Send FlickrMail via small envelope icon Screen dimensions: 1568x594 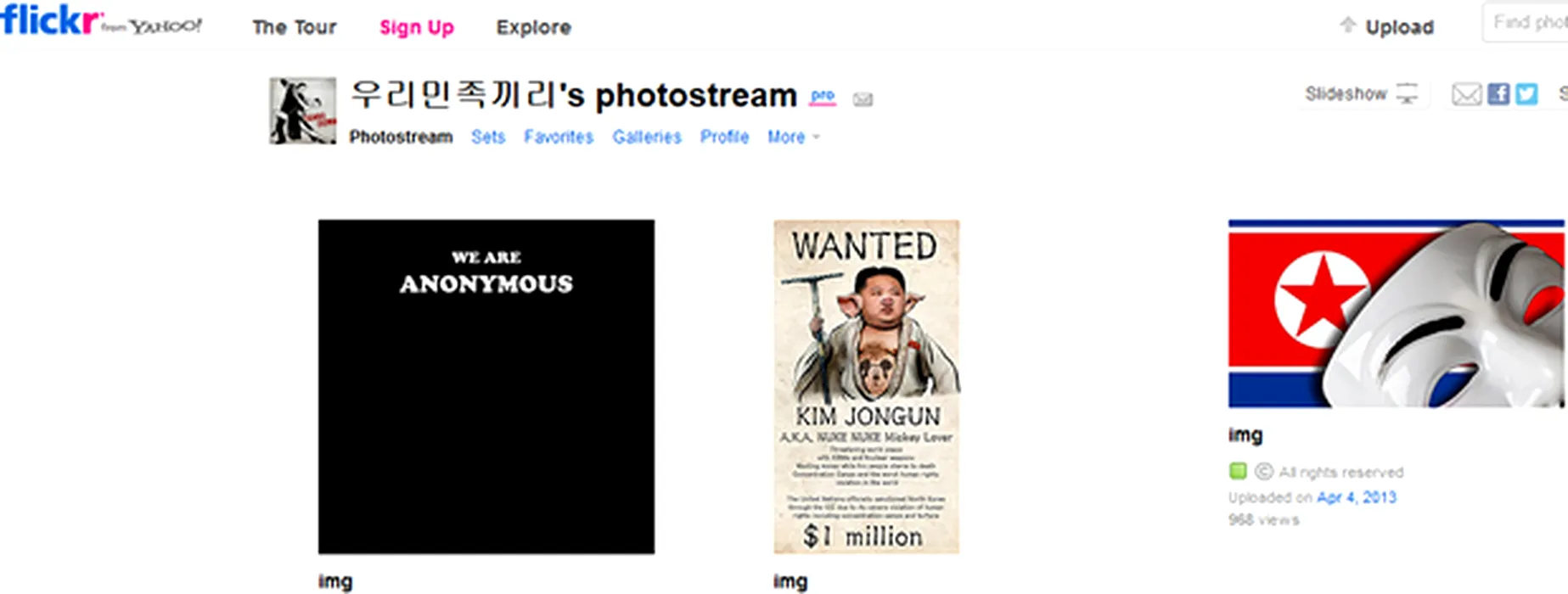pos(863,99)
